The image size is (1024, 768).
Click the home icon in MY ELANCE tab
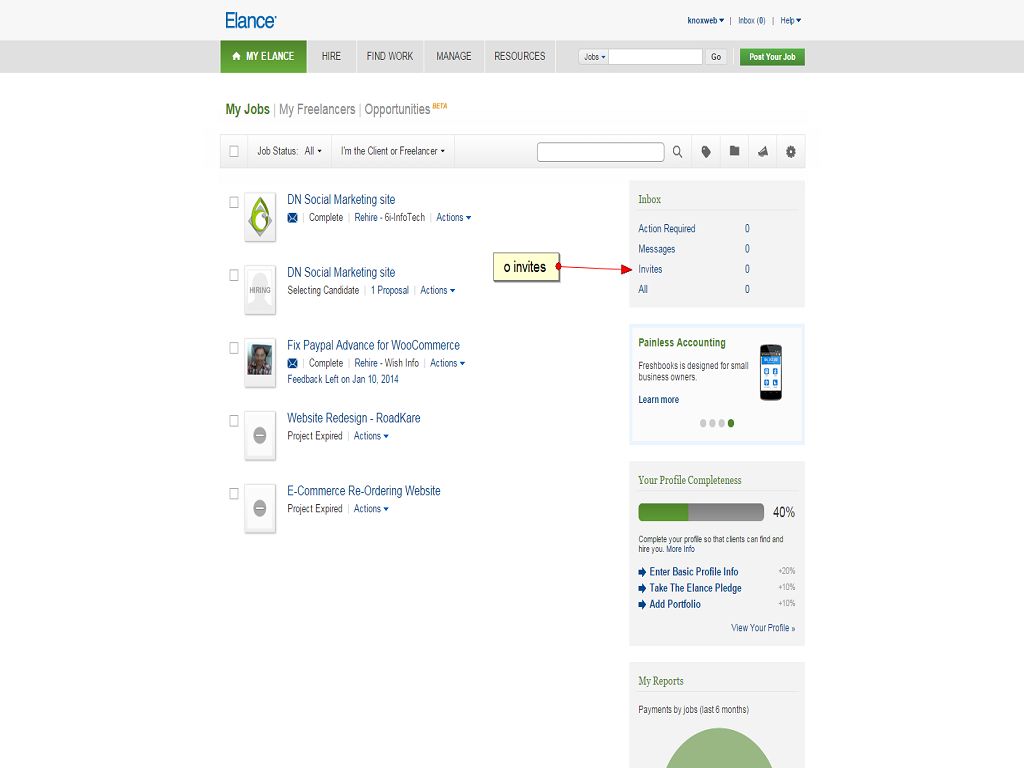click(x=236, y=56)
